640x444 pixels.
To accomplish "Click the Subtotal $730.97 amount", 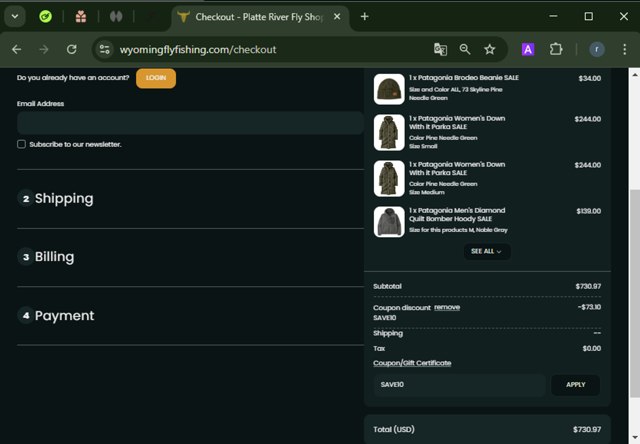I will tap(588, 286).
